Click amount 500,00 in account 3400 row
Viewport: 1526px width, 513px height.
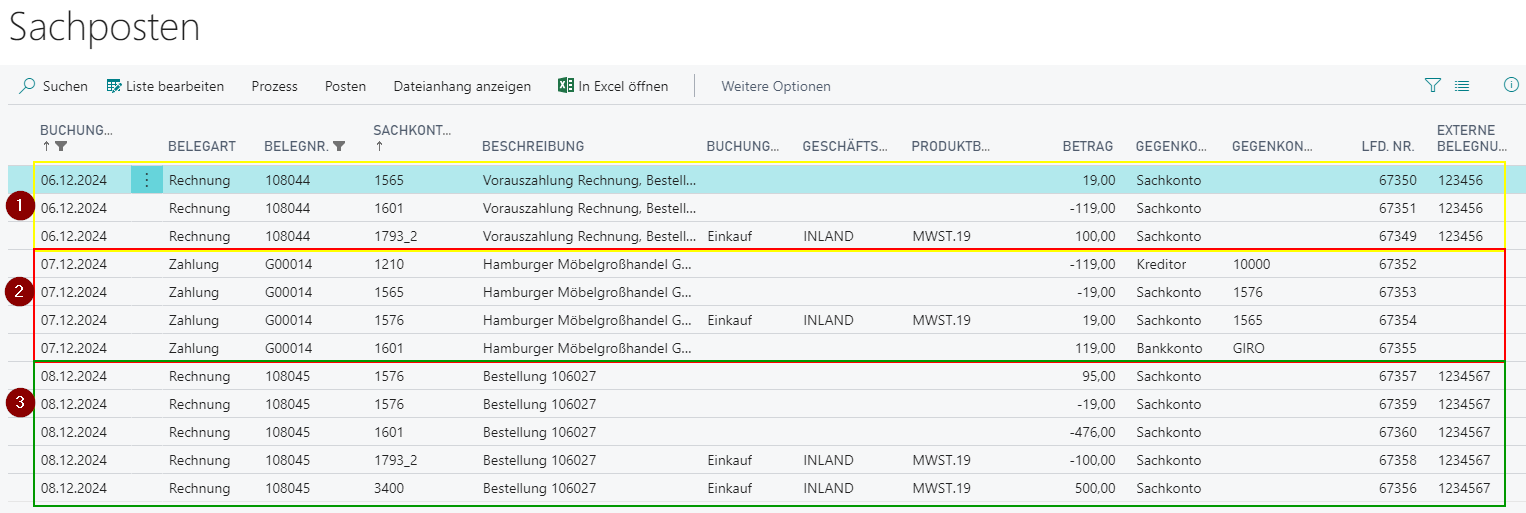coord(1094,489)
